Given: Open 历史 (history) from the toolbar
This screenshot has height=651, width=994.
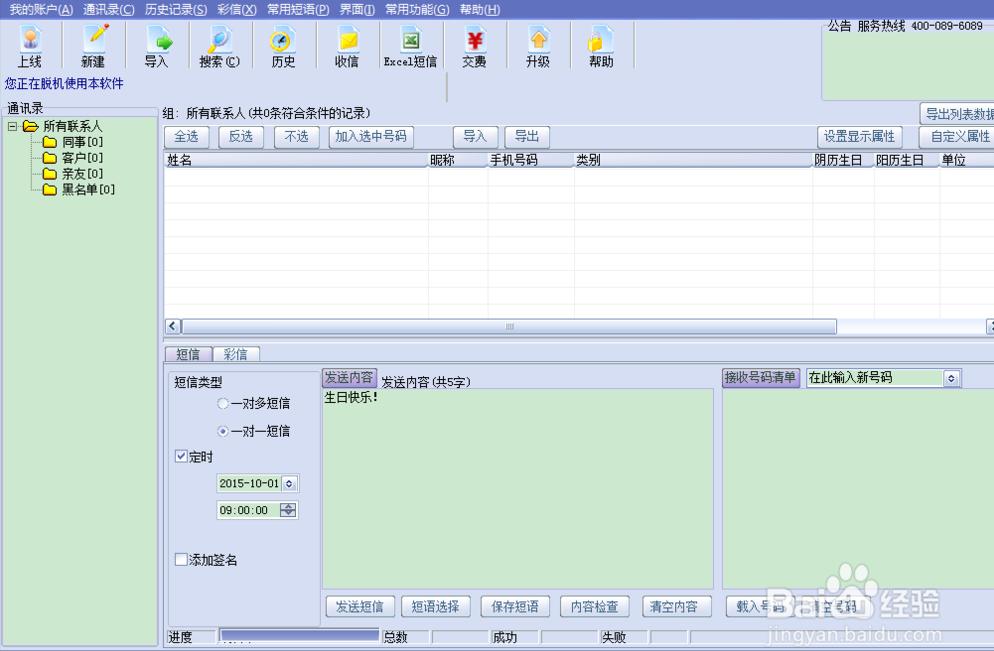Looking at the screenshot, I should point(282,44).
